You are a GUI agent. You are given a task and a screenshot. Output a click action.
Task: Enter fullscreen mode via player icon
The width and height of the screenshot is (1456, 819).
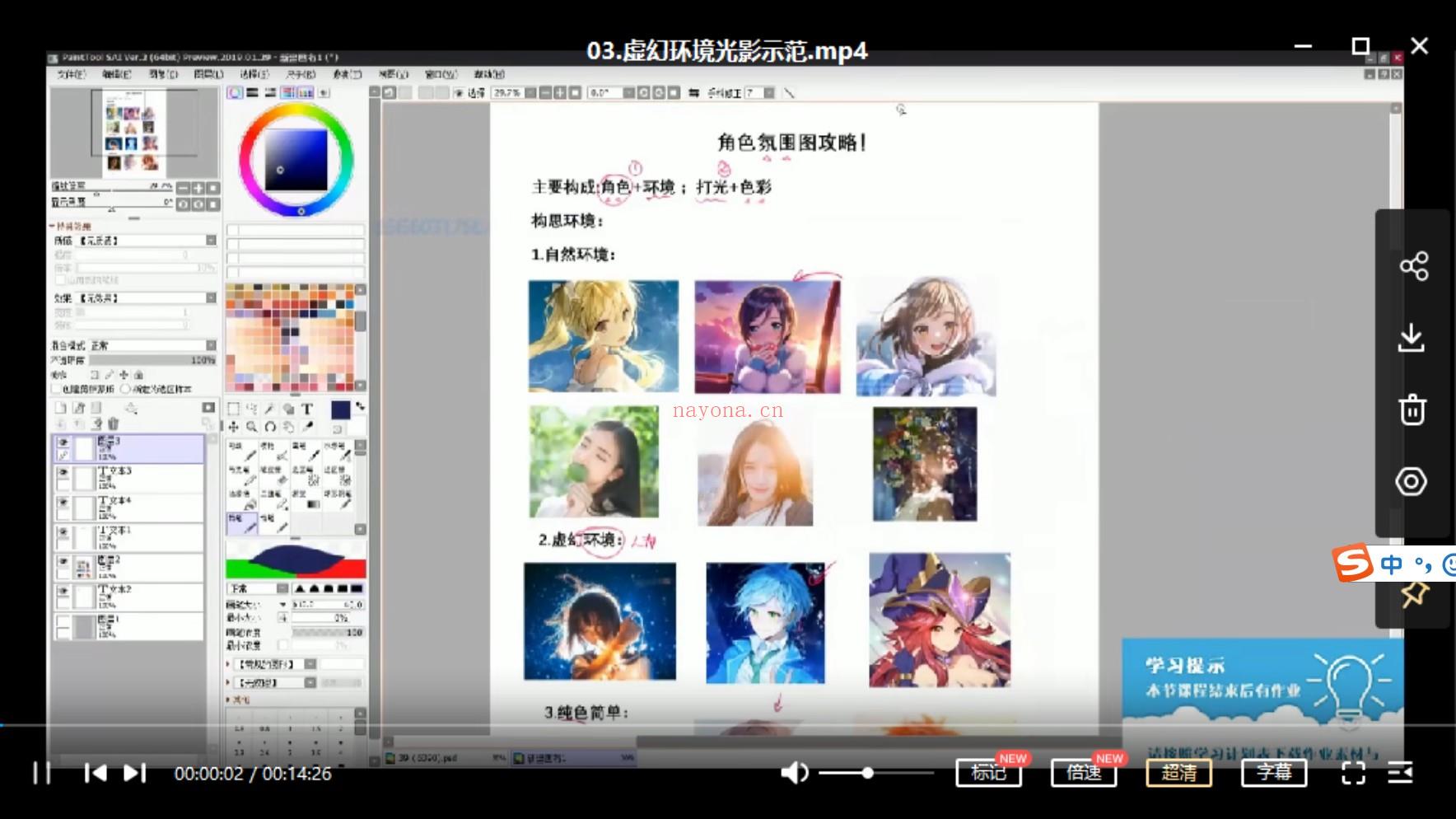1353,773
